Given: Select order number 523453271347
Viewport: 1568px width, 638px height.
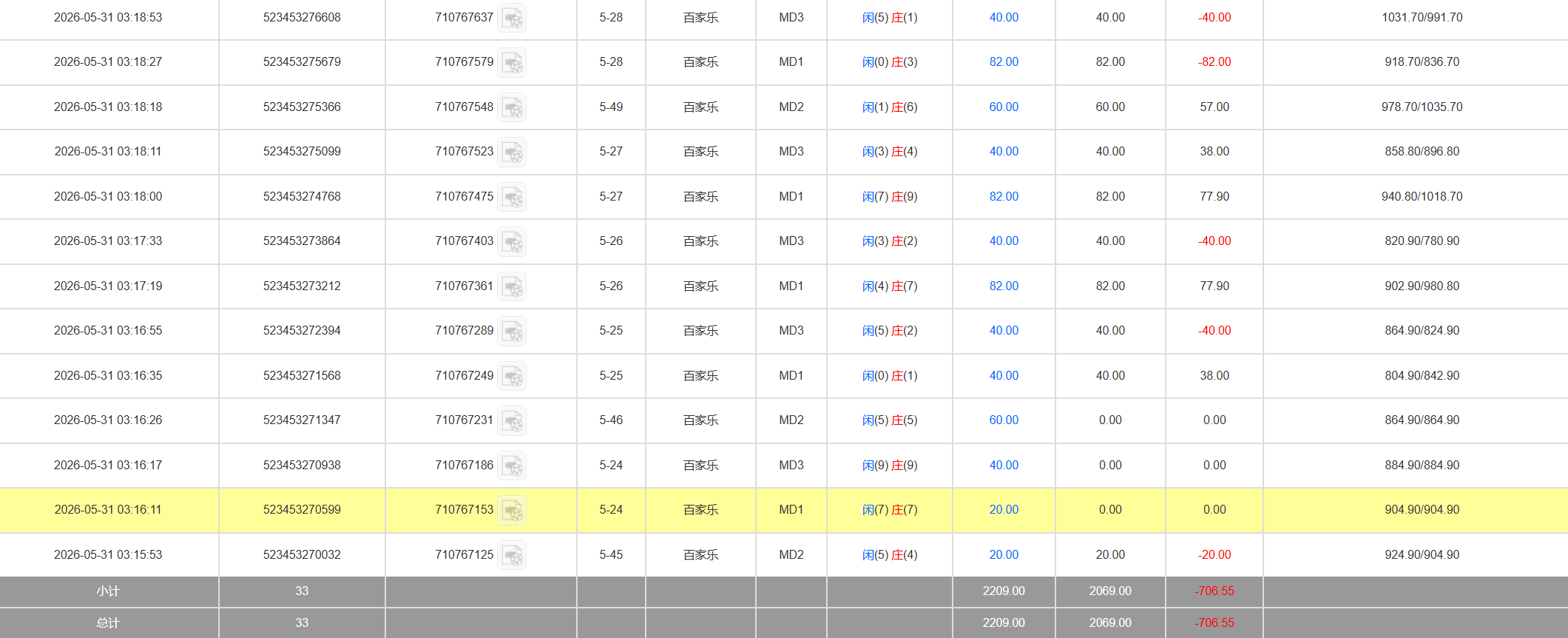Looking at the screenshot, I should click(x=302, y=420).
